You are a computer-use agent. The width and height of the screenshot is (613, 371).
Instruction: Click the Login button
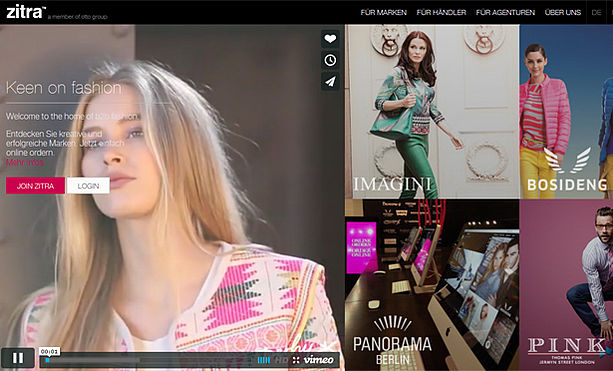[88, 186]
